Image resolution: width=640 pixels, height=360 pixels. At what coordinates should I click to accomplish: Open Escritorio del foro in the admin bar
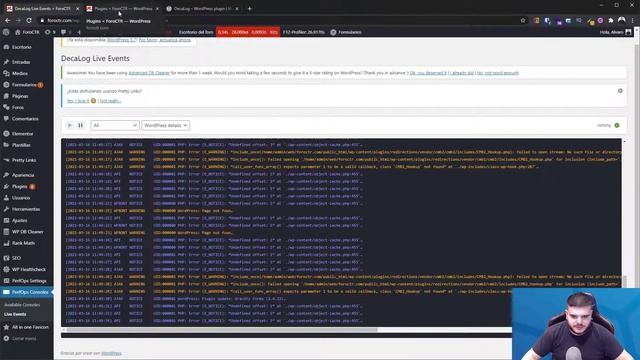[196, 32]
